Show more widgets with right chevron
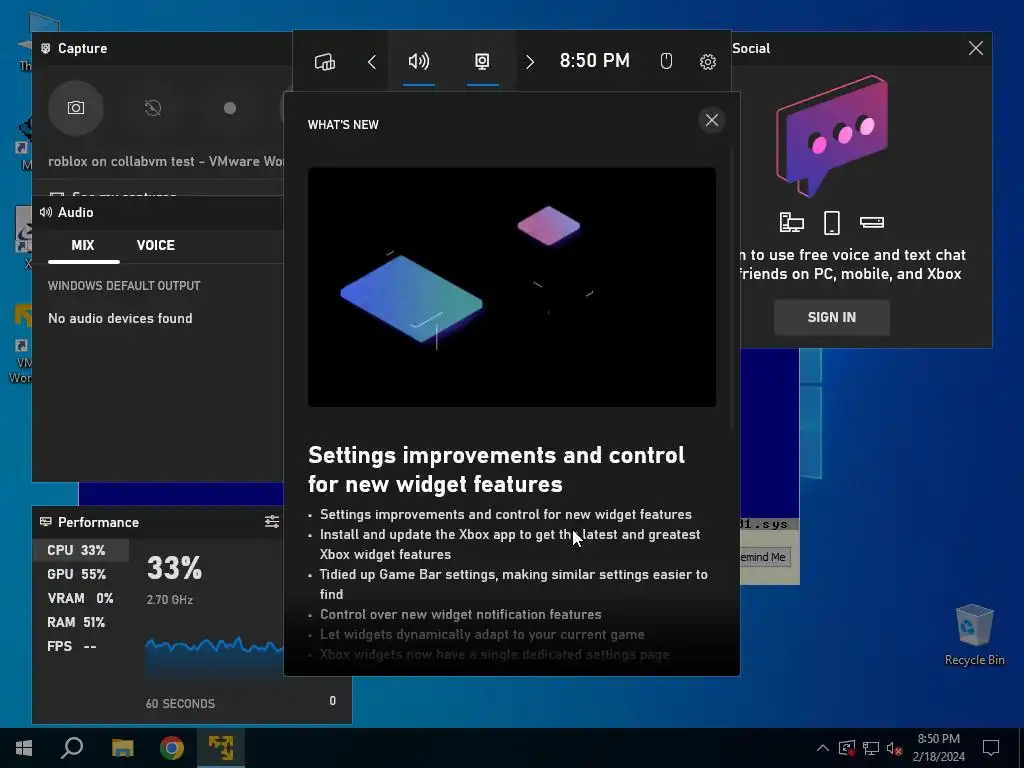The width and height of the screenshot is (1024, 768). (x=530, y=61)
